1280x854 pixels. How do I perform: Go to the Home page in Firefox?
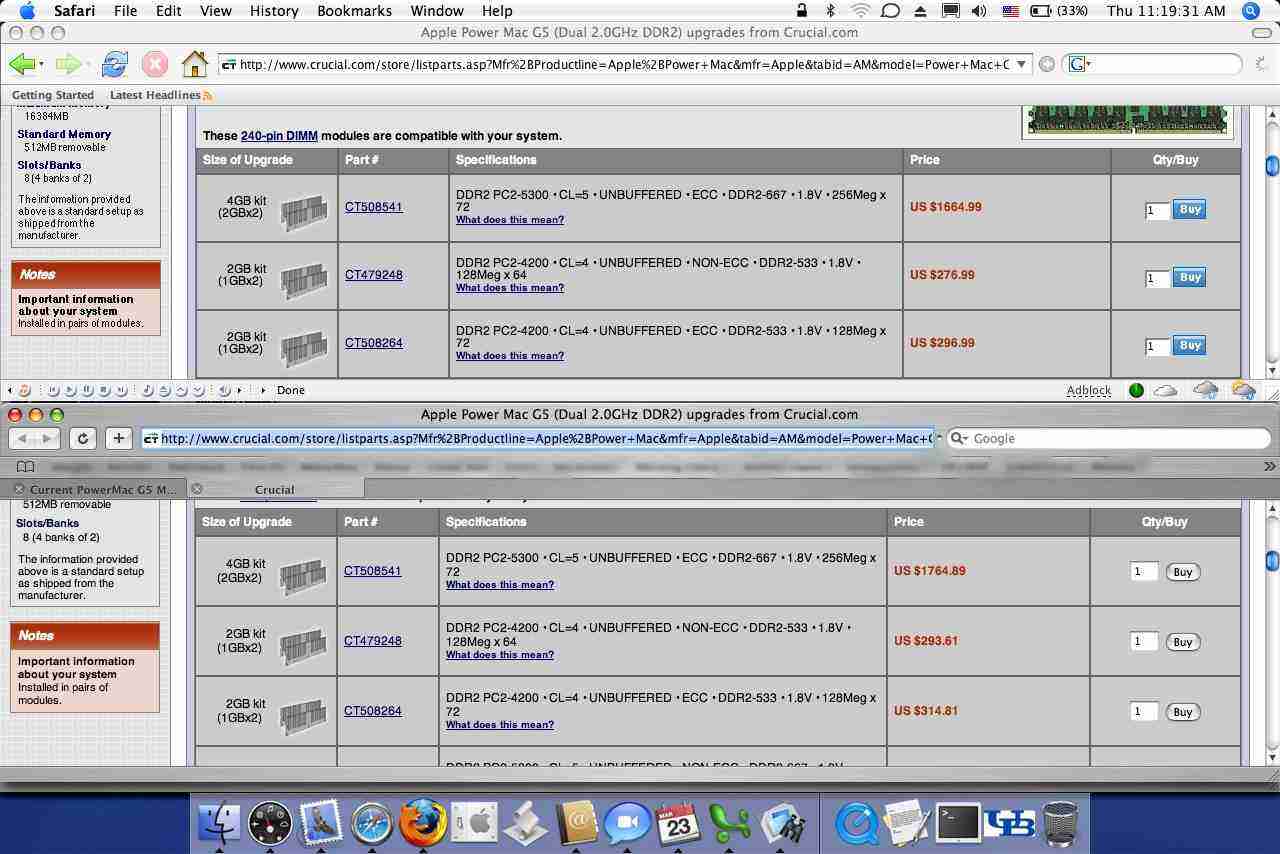[195, 64]
